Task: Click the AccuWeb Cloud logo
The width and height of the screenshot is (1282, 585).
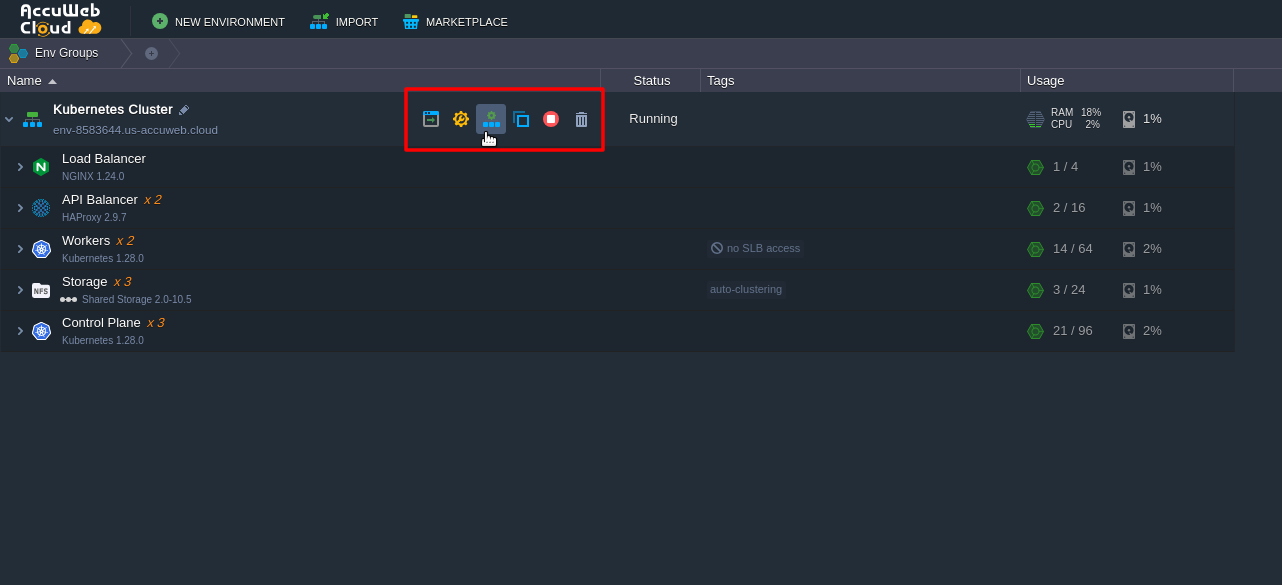Action: 61,19
